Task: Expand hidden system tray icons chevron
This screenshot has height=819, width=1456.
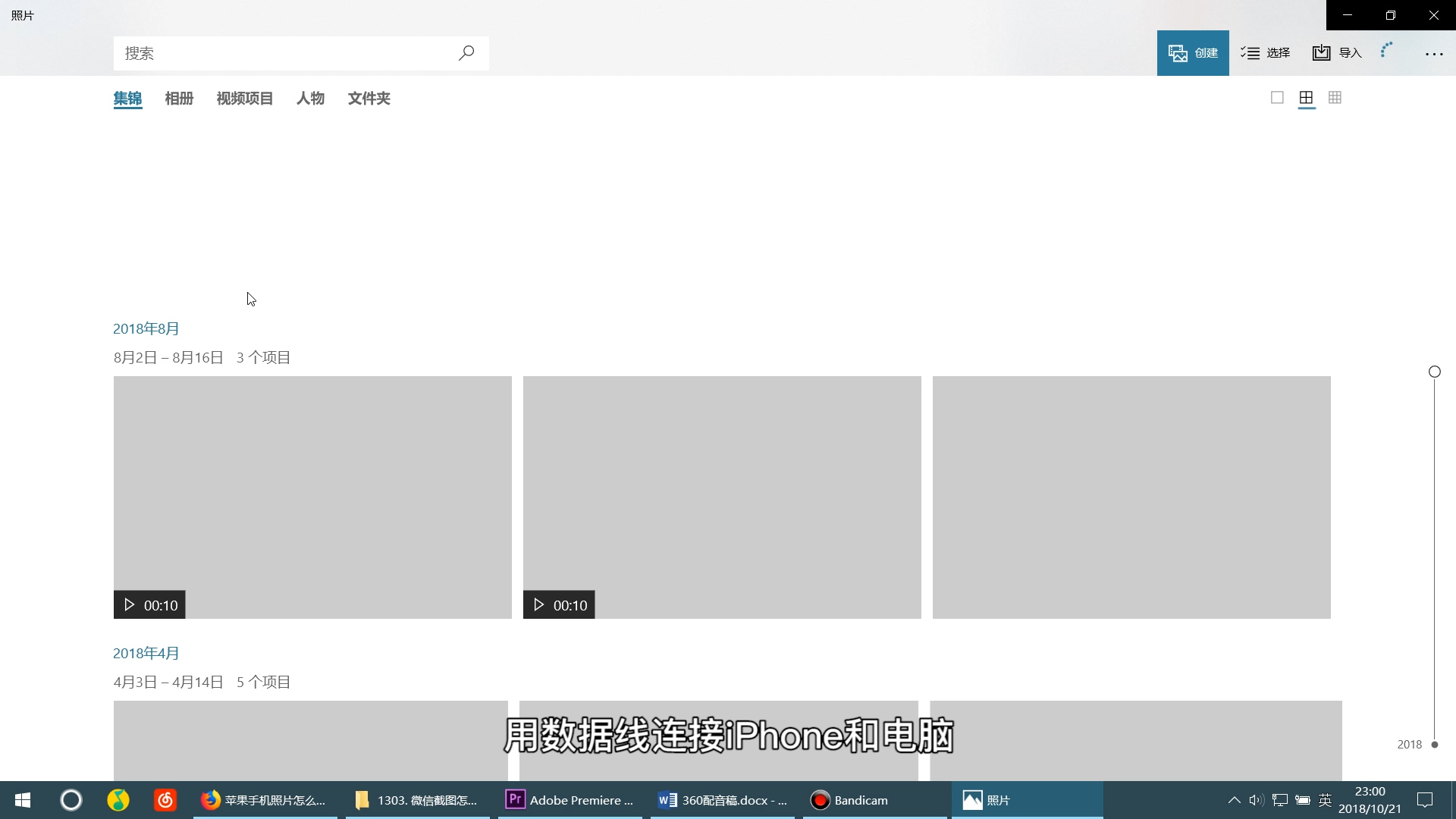Action: (1234, 800)
